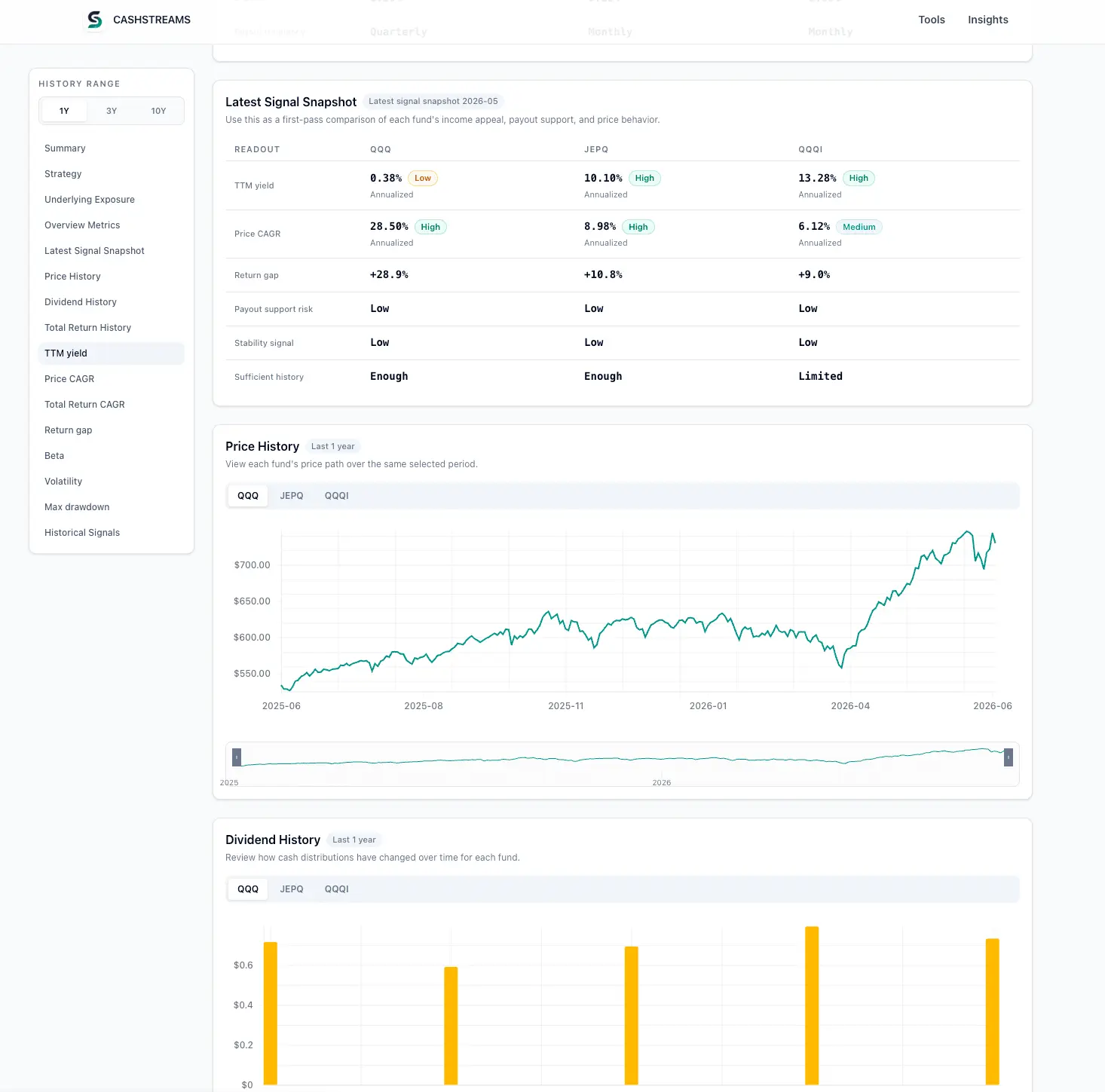Select the 10Y history range

coord(158,111)
